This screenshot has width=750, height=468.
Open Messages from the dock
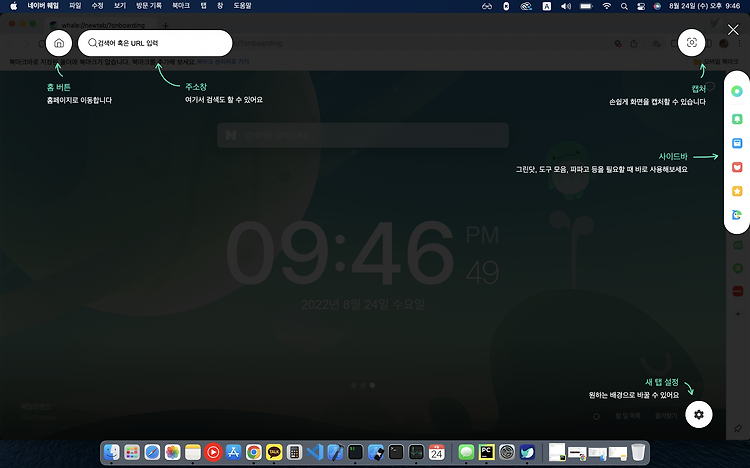click(x=466, y=452)
